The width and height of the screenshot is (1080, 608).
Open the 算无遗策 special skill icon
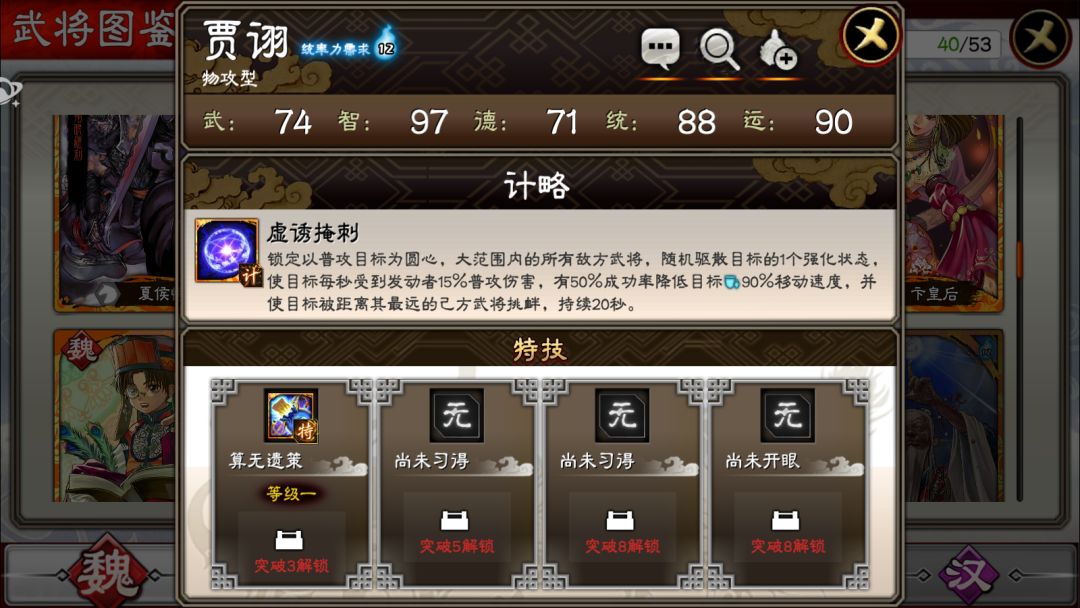291,415
